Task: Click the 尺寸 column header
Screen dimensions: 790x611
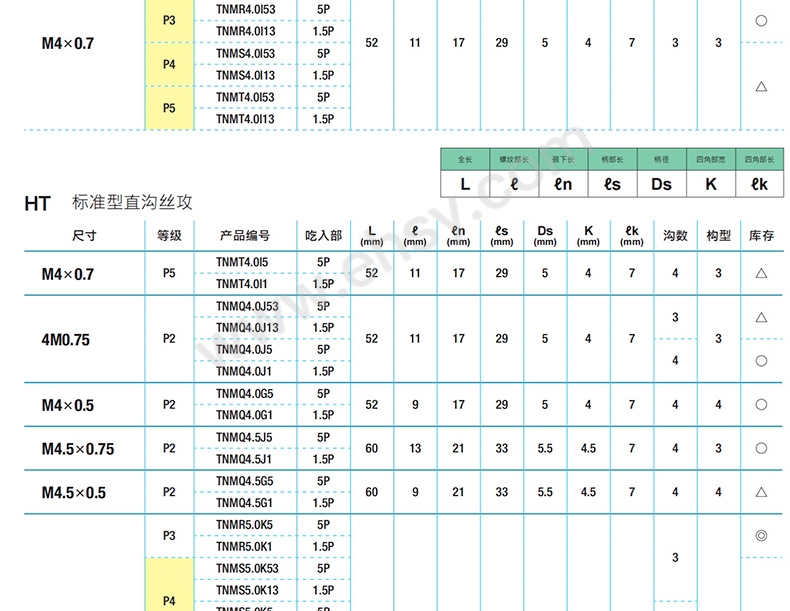Action: 84,235
